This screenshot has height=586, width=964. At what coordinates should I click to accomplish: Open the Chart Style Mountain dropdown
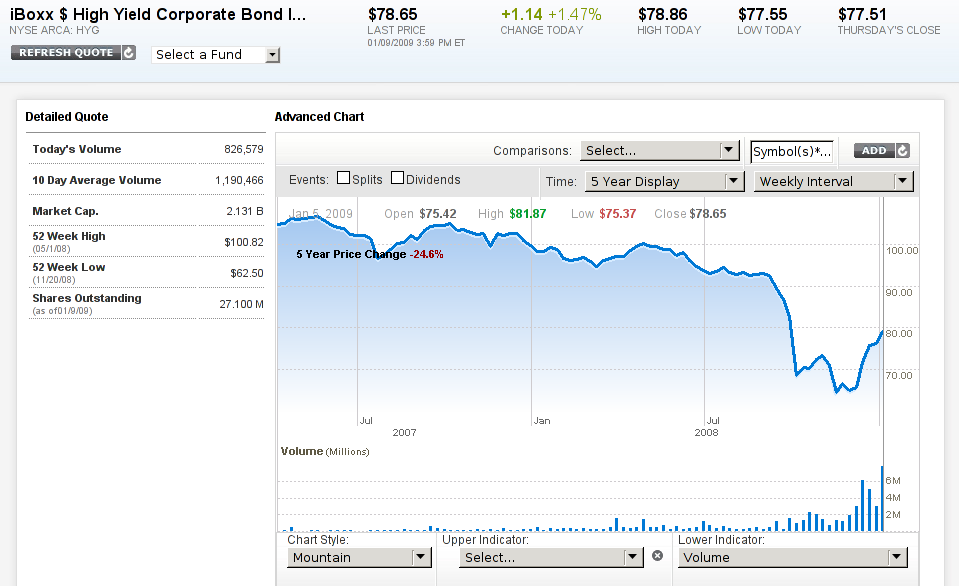[358, 557]
